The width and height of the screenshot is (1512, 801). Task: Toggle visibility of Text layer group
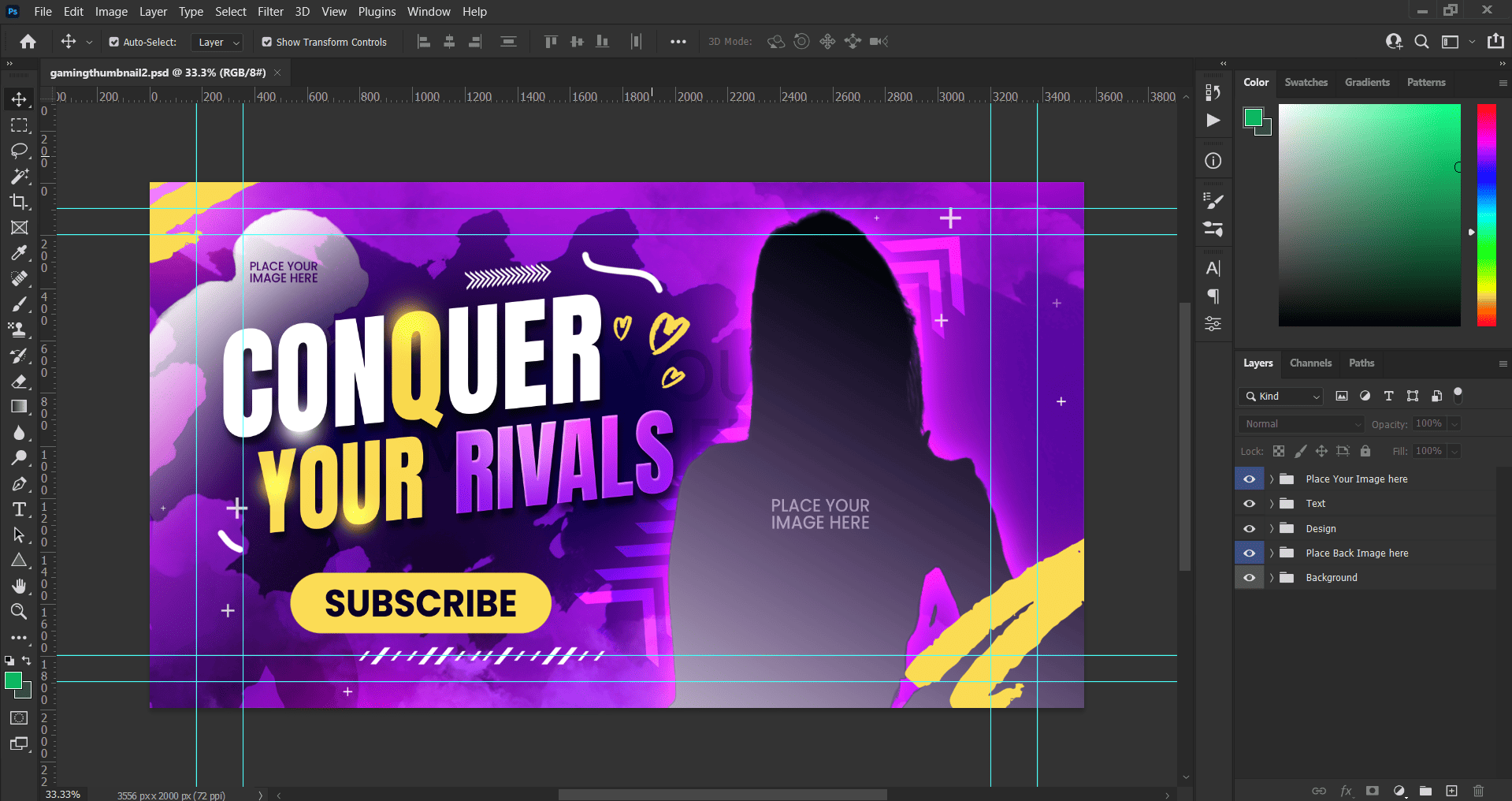click(x=1249, y=504)
